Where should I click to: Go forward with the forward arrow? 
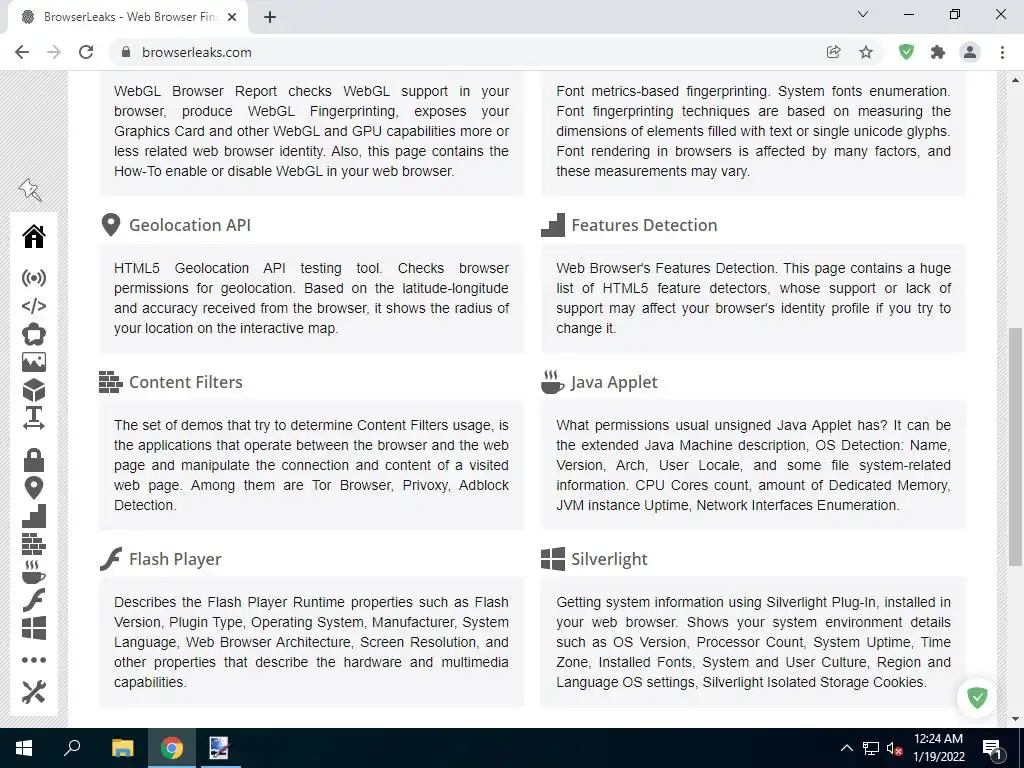tap(54, 52)
